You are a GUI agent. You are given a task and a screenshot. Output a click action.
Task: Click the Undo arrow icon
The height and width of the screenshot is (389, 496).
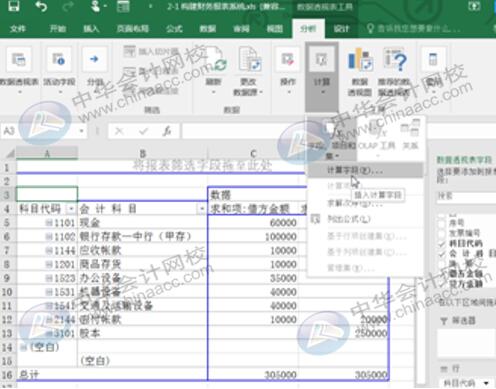41,6
